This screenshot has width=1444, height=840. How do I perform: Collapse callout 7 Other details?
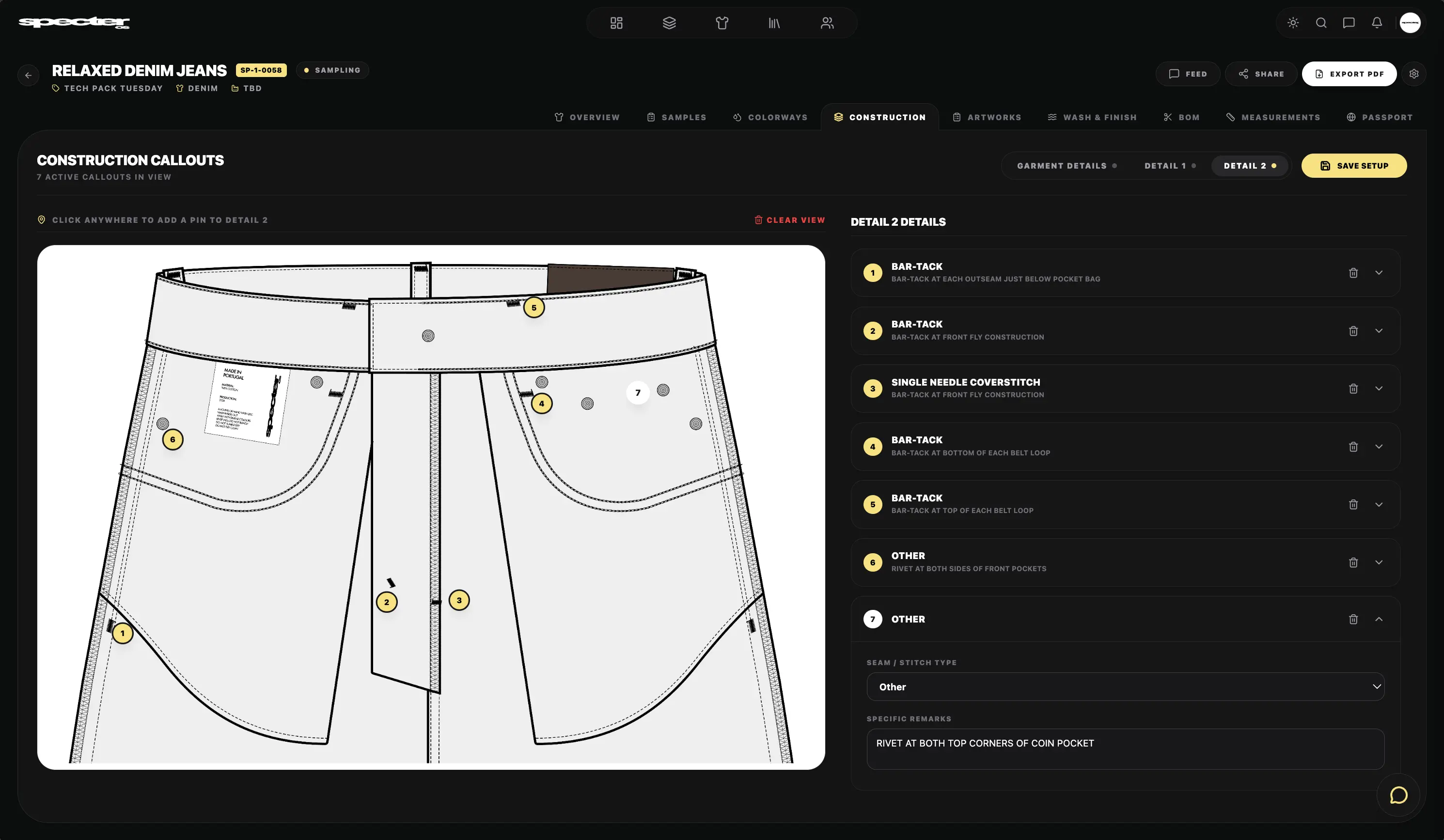(1379, 619)
